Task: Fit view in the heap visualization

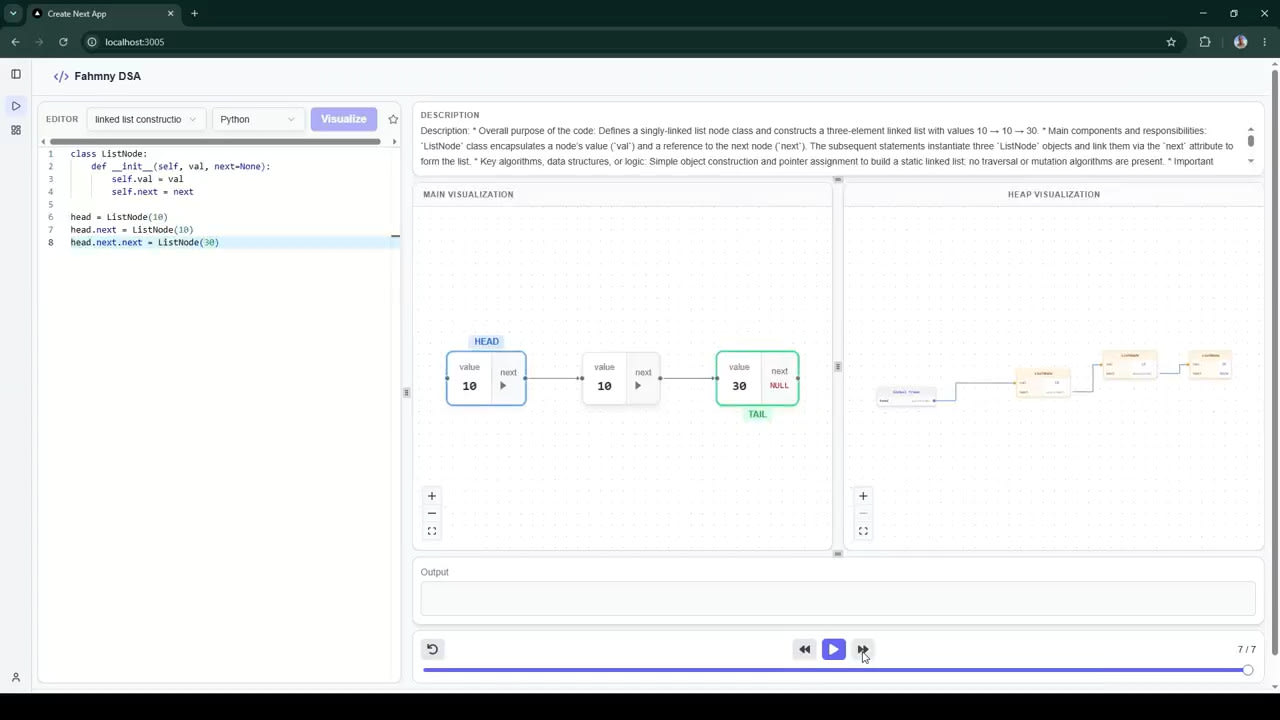Action: 863,531
